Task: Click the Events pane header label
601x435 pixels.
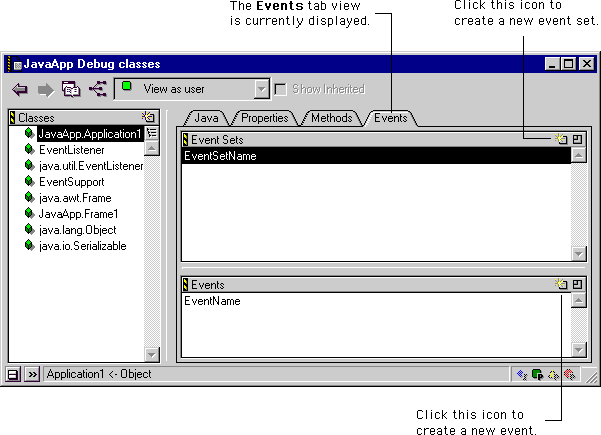Action: [x=208, y=285]
